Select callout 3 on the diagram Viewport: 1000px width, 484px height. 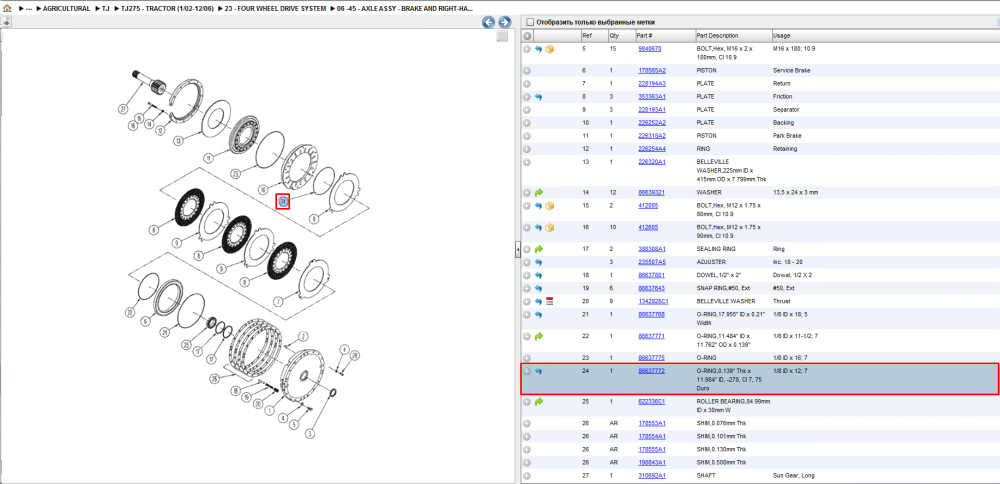311,433
